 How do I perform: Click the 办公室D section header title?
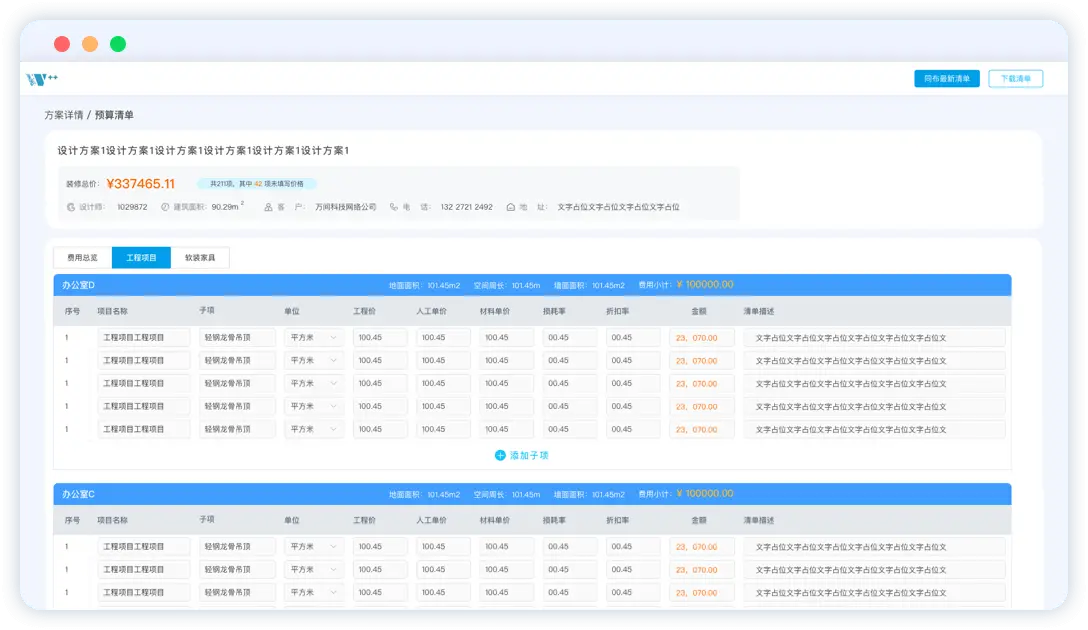coord(78,285)
